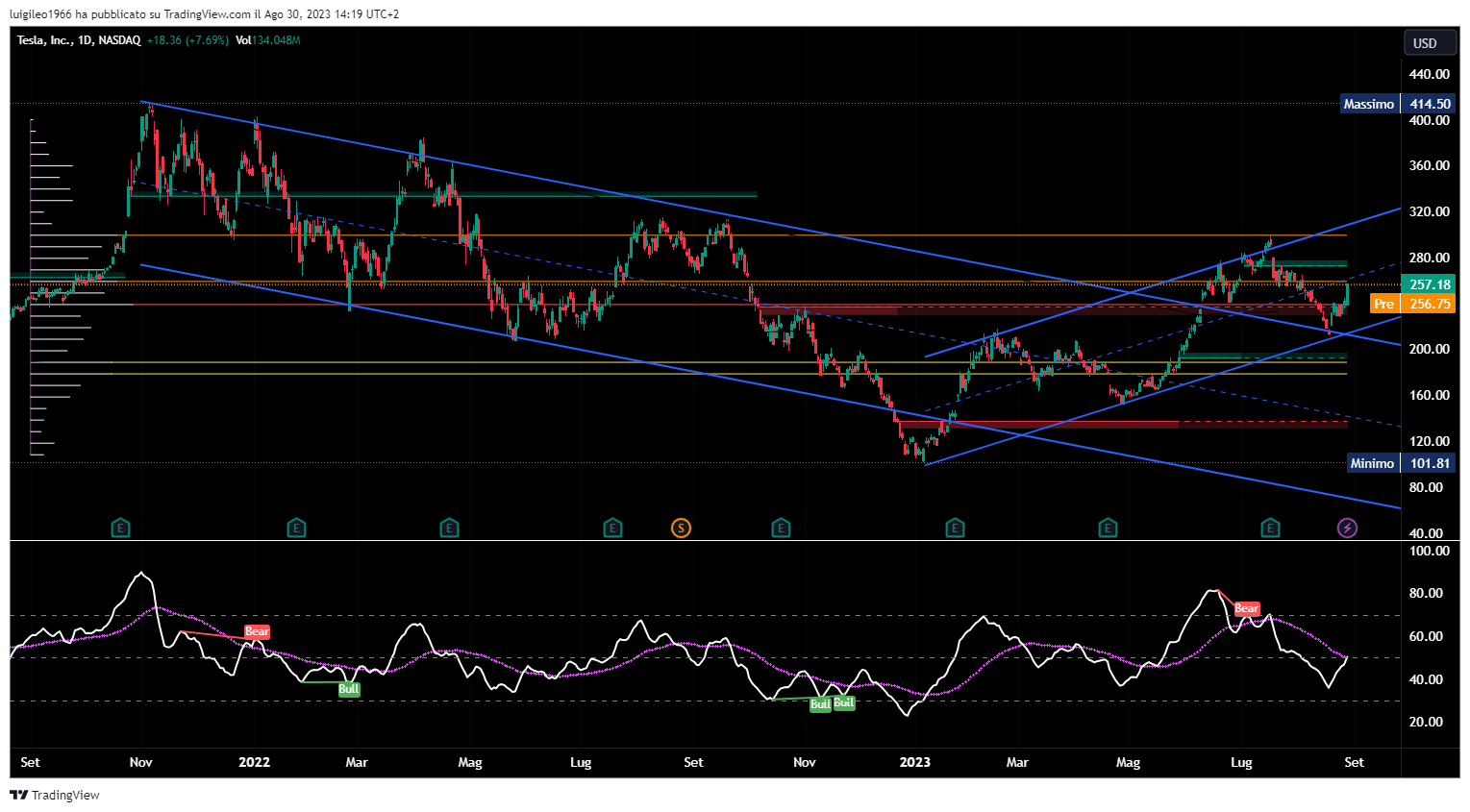Click the purple lightning bolt event icon
1470x812 pixels.
pyautogui.click(x=1348, y=528)
